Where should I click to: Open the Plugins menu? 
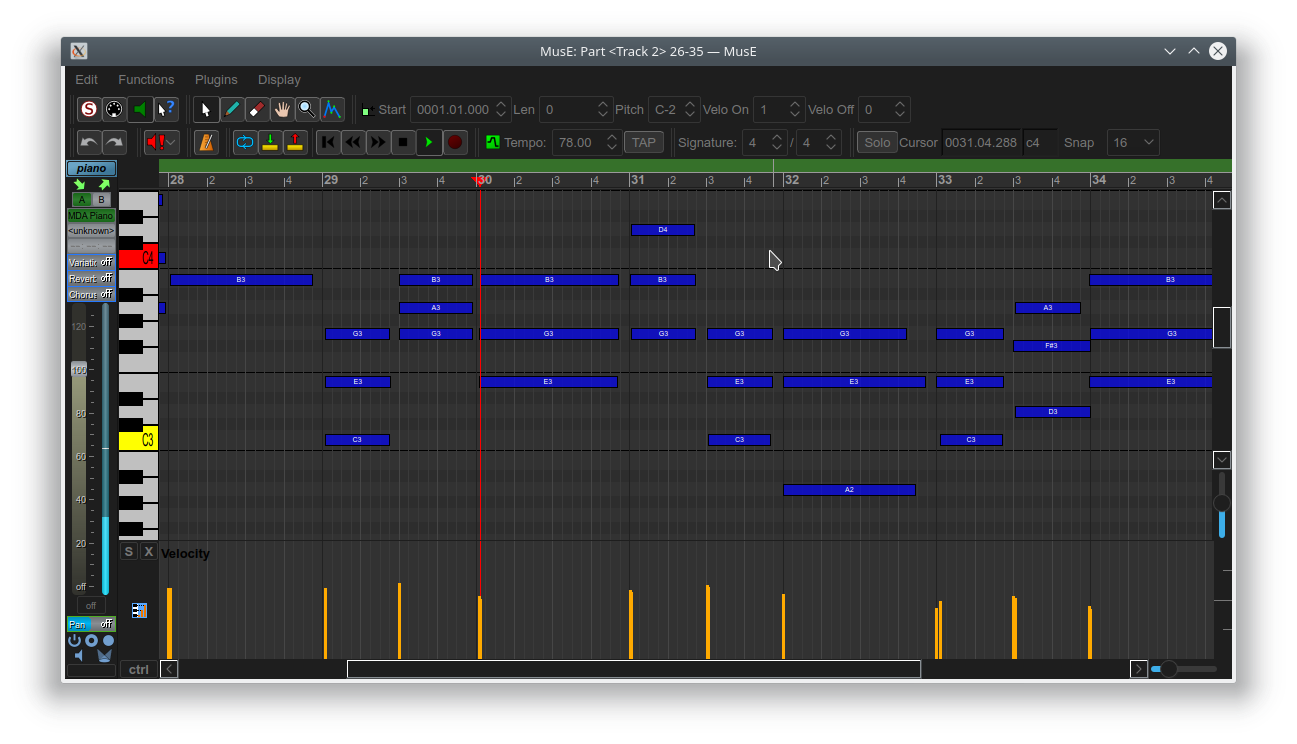[216, 79]
